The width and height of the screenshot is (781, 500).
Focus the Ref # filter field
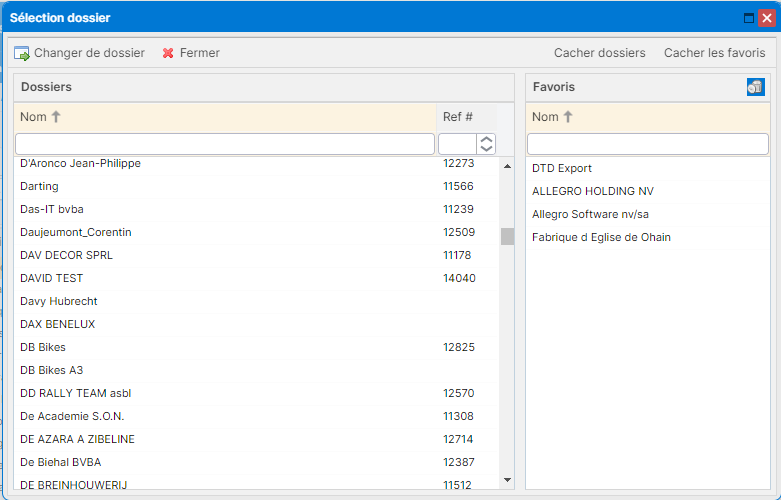457,144
